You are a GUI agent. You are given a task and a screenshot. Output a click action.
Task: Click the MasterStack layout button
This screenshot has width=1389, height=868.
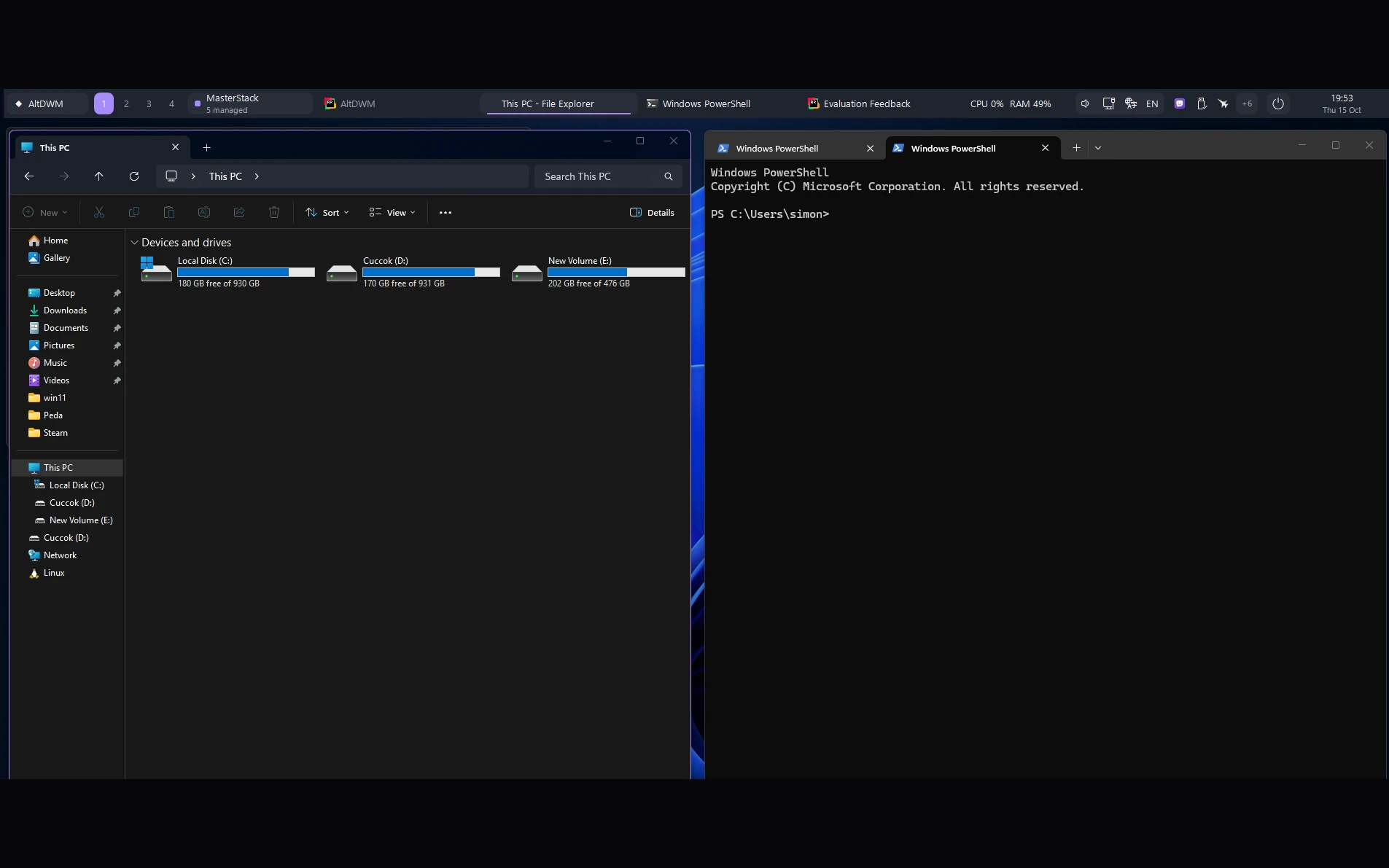250,103
